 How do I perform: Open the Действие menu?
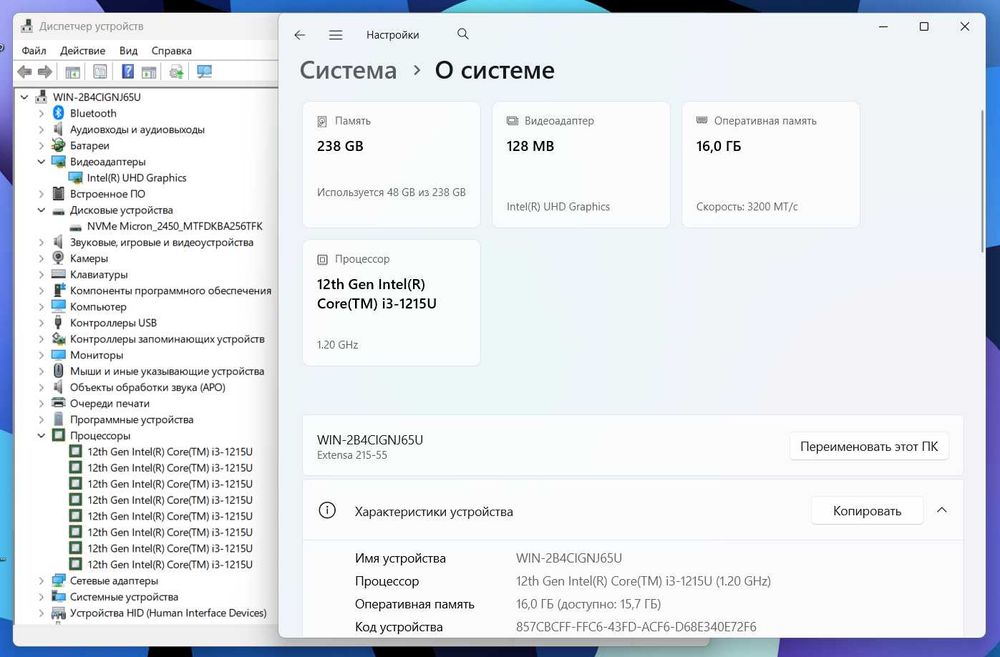83,50
